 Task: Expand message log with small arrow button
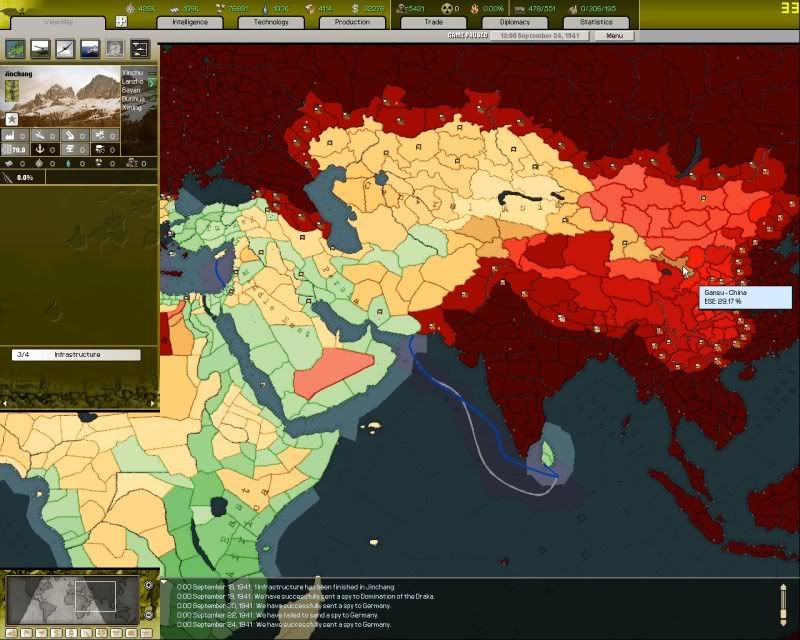(x=163, y=581)
